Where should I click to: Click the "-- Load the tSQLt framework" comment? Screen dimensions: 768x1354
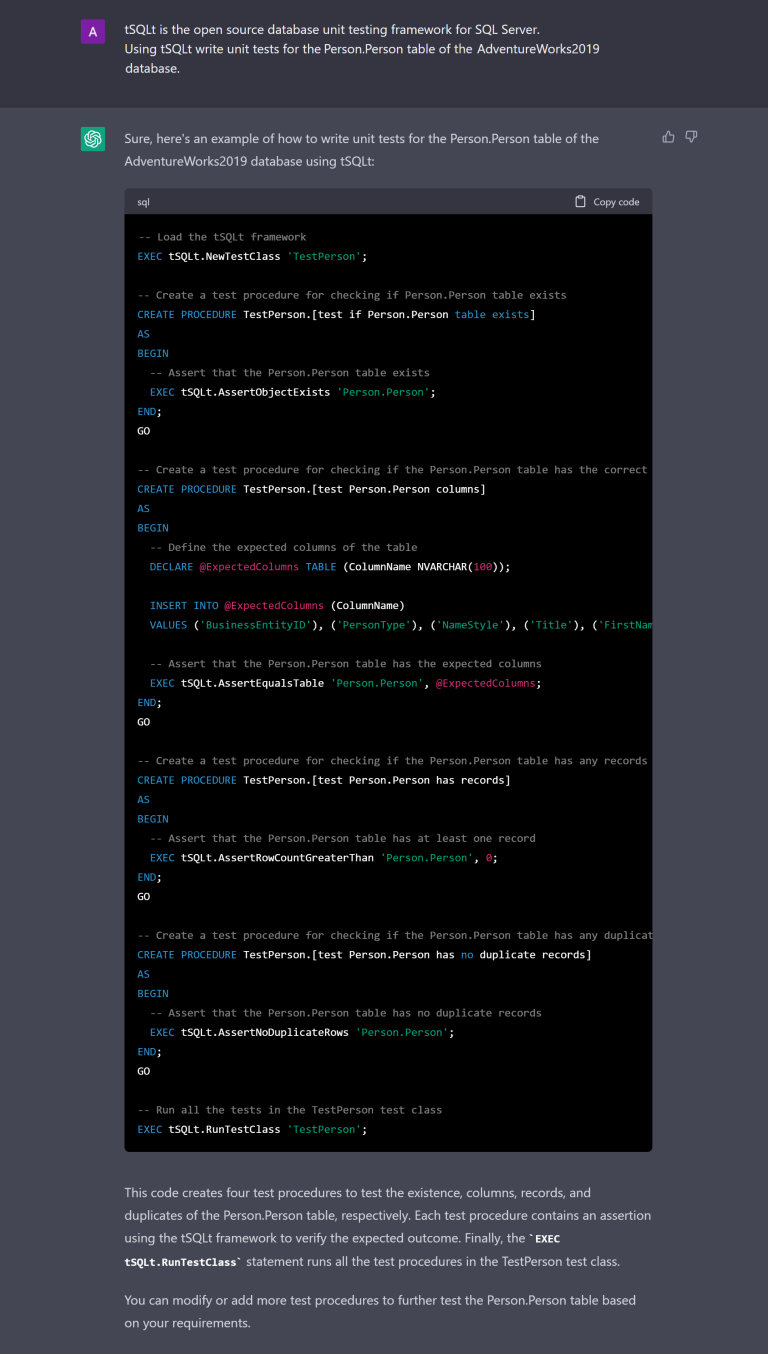point(222,237)
